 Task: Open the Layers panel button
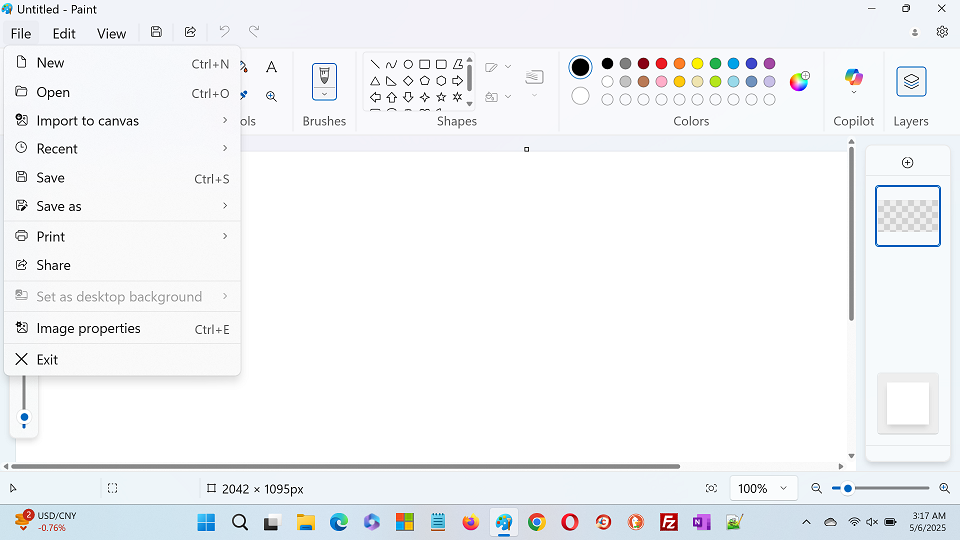pos(911,82)
